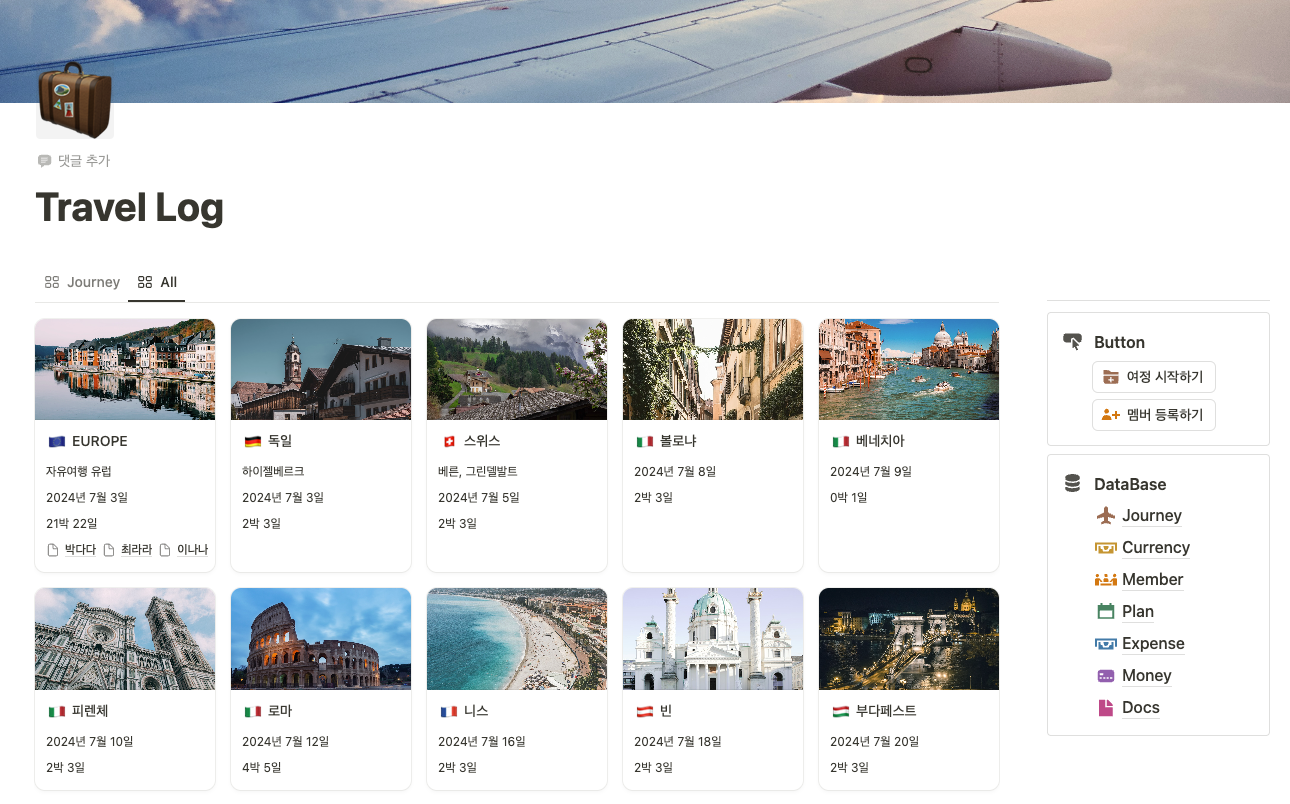Open the Journey database link
Screen dimensions: 1290x804
[x=1152, y=516]
